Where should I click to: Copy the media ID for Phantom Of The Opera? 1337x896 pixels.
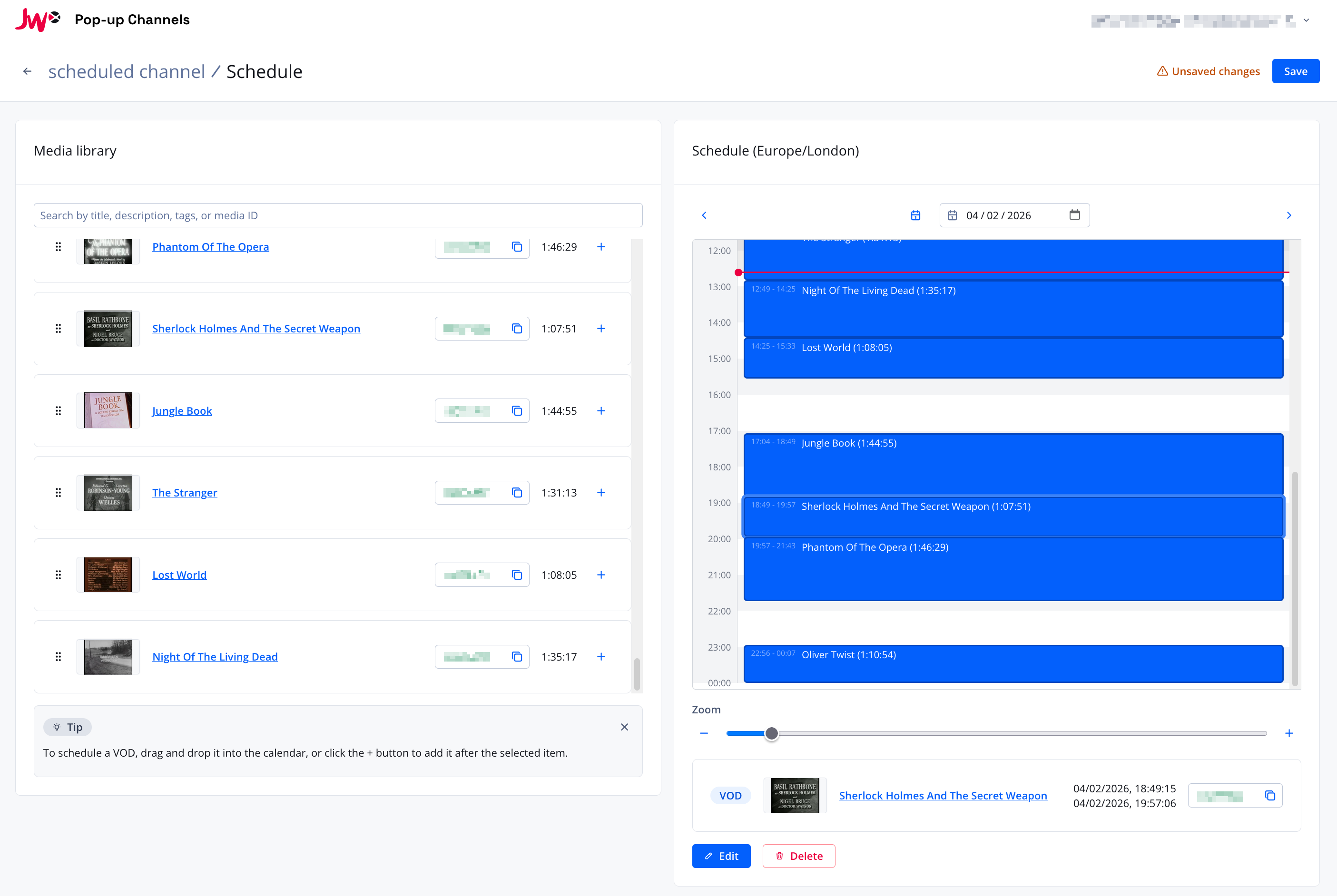pos(517,247)
